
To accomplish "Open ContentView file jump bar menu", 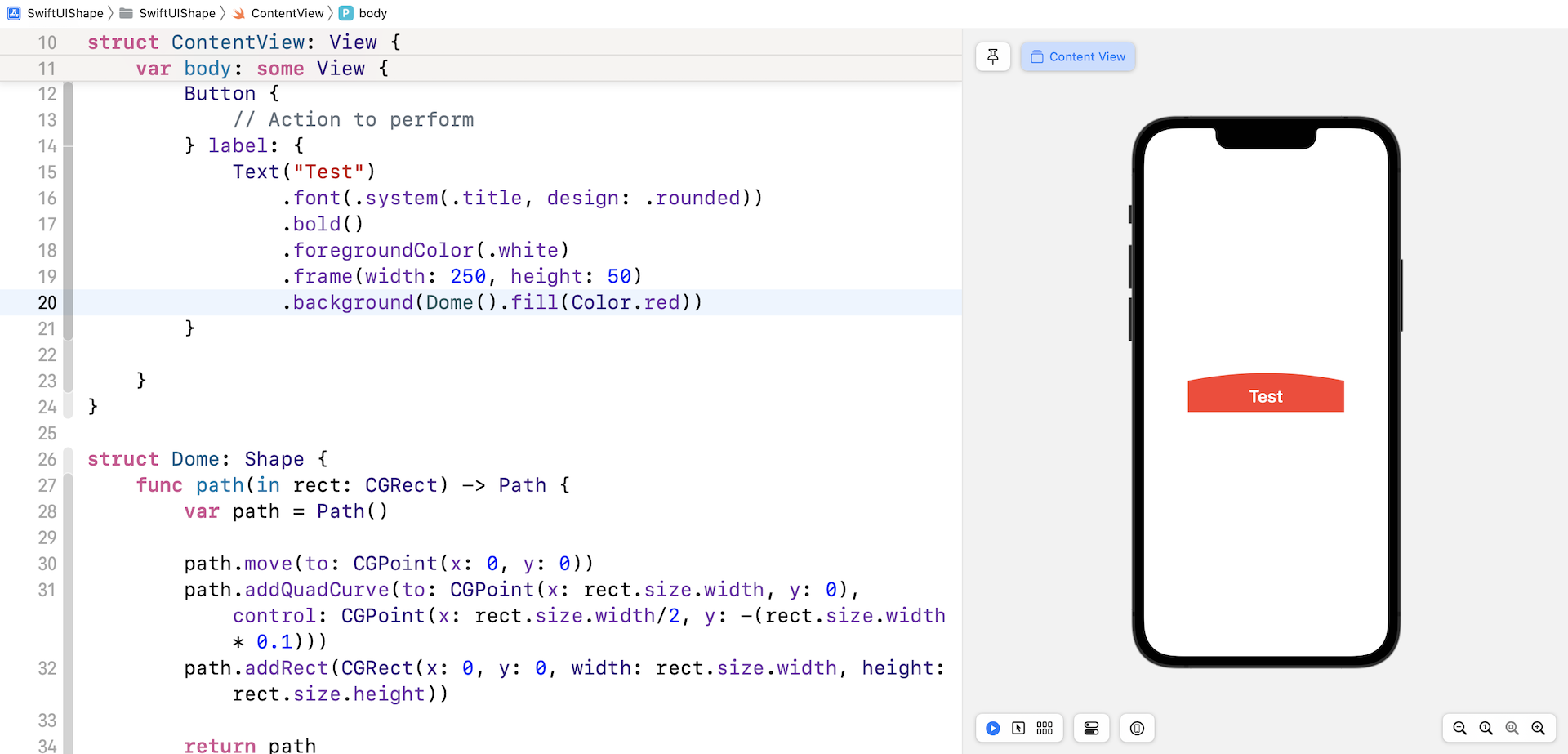I will click(287, 13).
